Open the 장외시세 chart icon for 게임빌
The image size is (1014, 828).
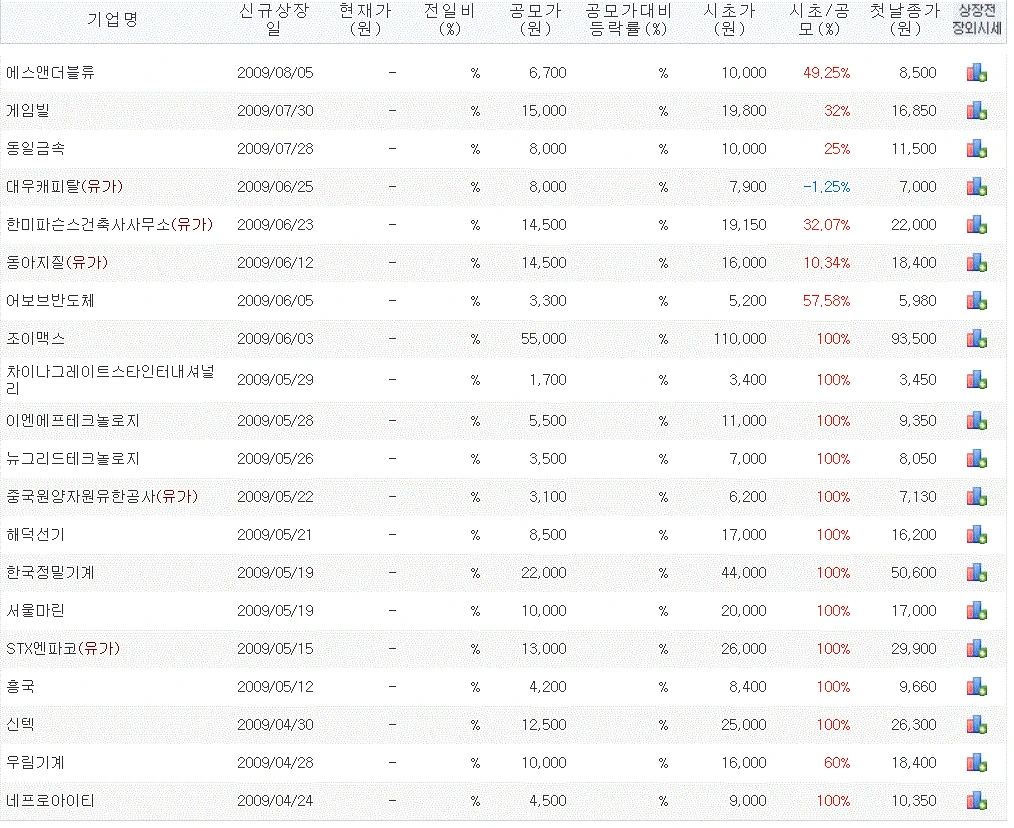point(976,109)
